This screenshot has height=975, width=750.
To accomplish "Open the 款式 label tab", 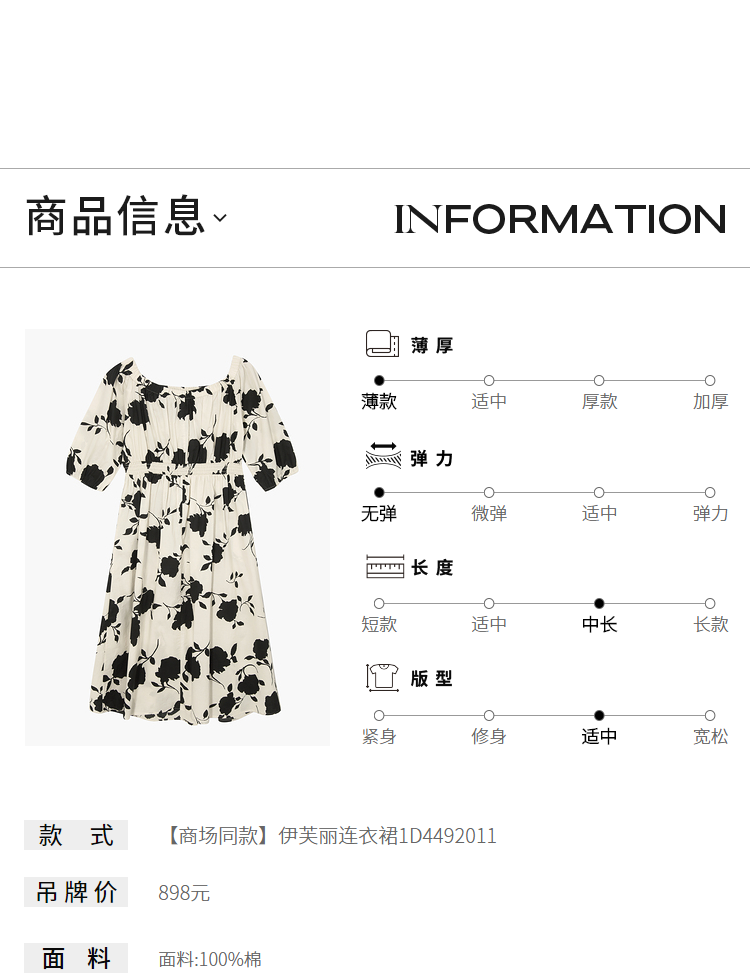I will pos(76,835).
